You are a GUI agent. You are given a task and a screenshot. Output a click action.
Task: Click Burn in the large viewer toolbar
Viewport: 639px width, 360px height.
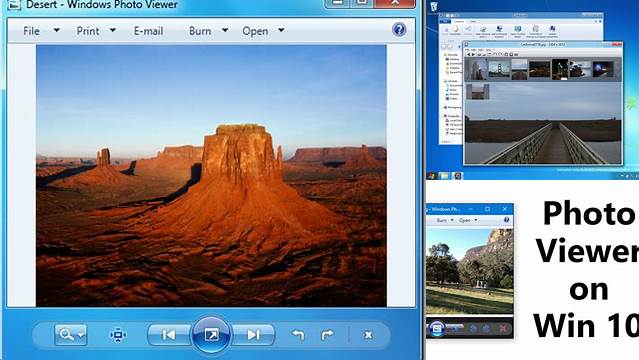pos(200,31)
